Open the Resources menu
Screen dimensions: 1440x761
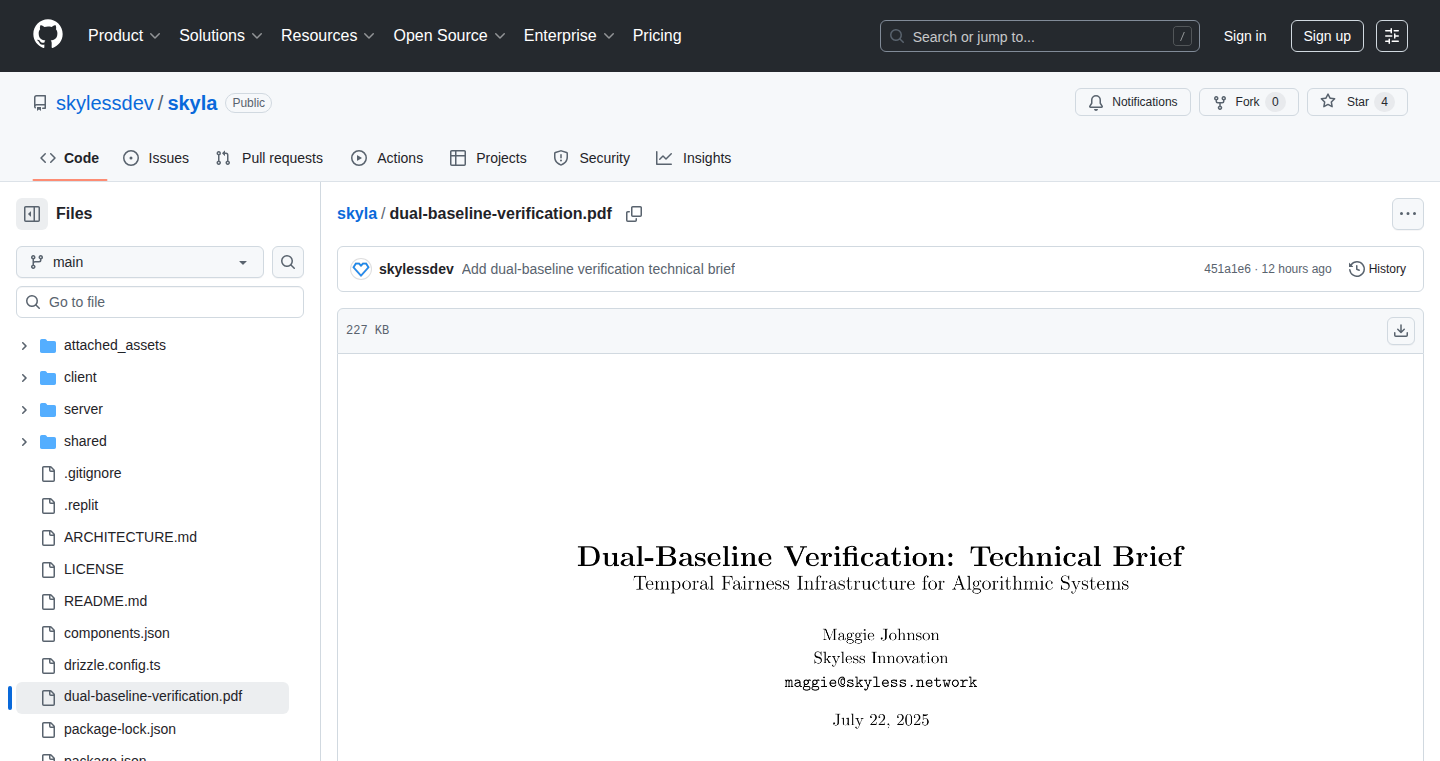click(x=328, y=36)
